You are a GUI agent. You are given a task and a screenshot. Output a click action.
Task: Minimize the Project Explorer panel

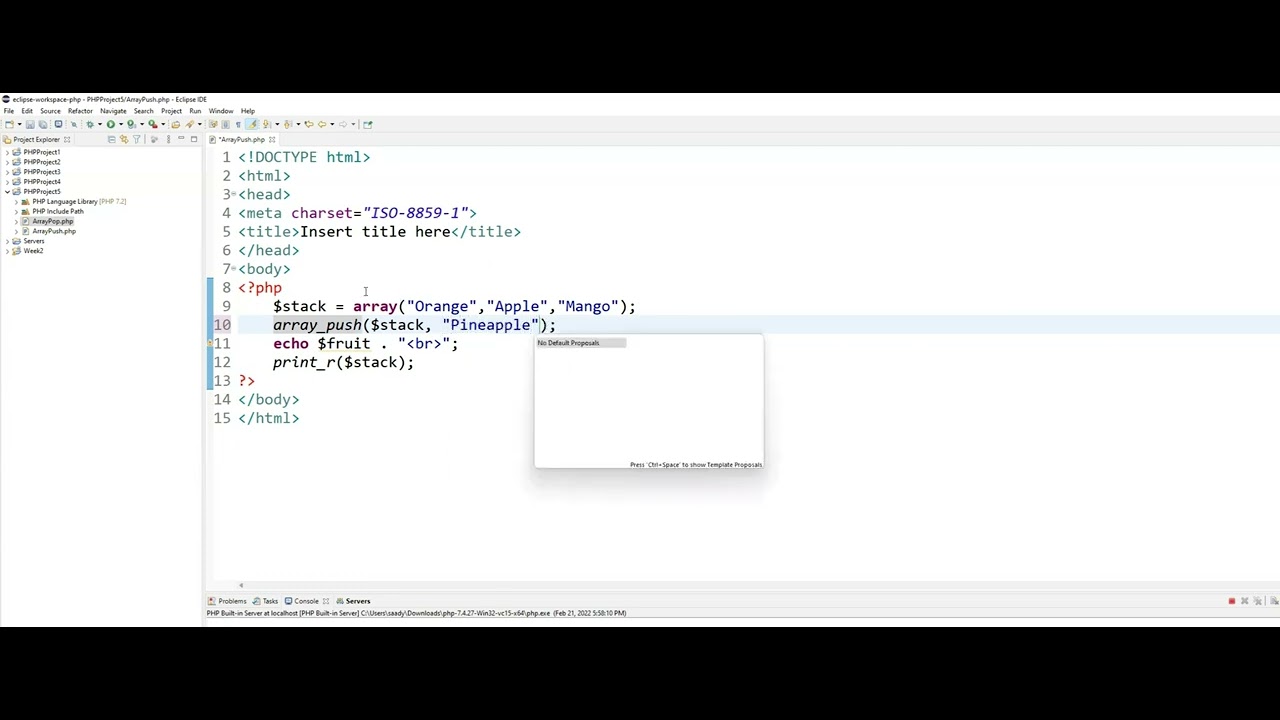(x=181, y=139)
